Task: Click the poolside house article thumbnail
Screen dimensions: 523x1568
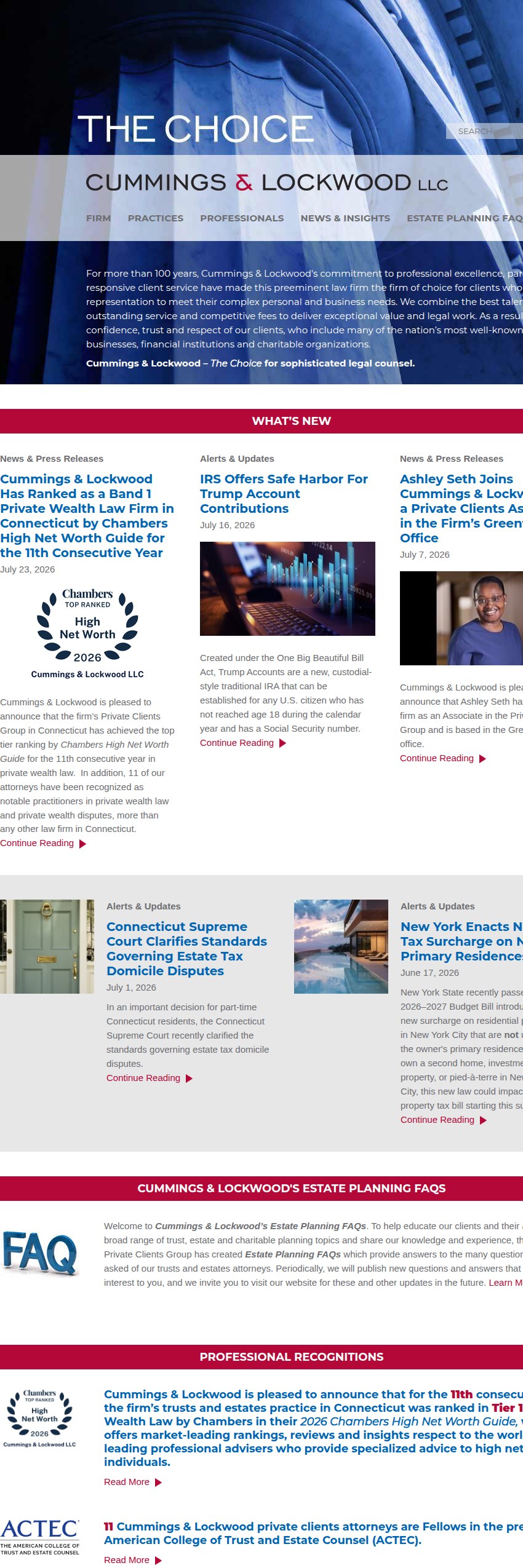Action: (x=341, y=946)
